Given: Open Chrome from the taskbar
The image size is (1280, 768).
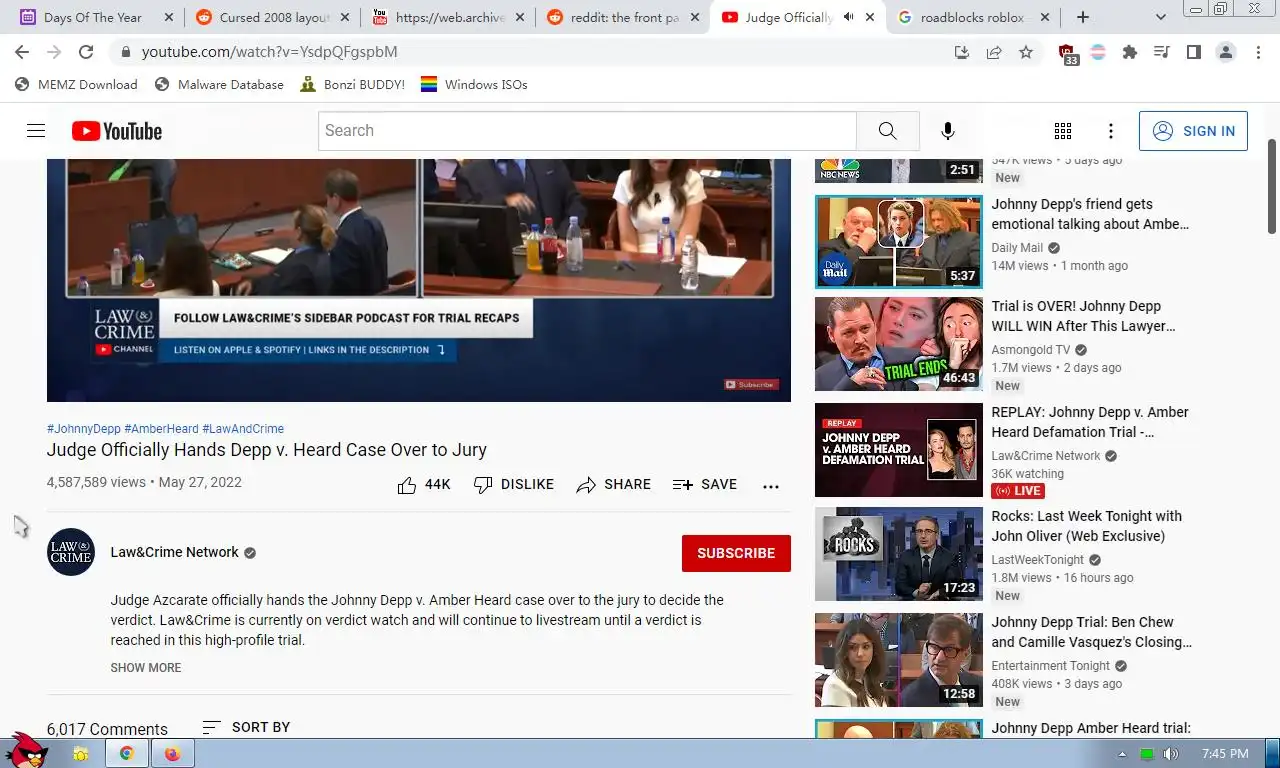Looking at the screenshot, I should pyautogui.click(x=127, y=754).
